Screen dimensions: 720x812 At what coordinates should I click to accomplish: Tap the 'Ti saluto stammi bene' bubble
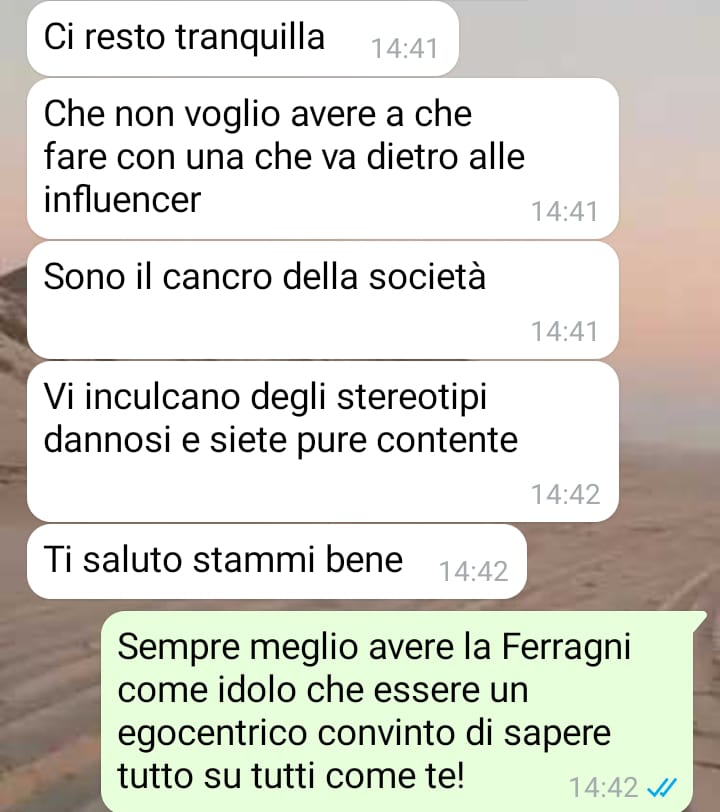(277, 561)
